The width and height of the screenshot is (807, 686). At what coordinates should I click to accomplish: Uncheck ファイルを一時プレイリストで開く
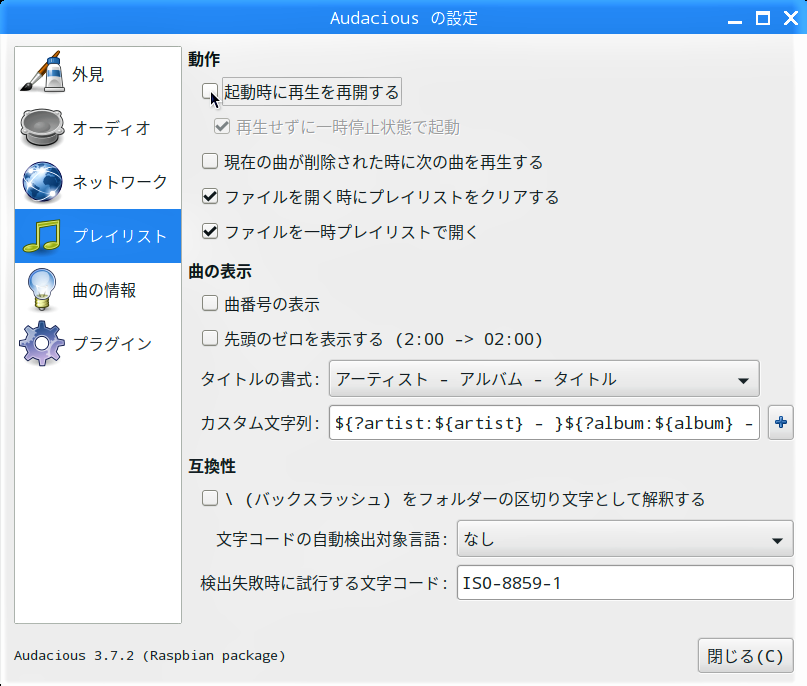(209, 231)
